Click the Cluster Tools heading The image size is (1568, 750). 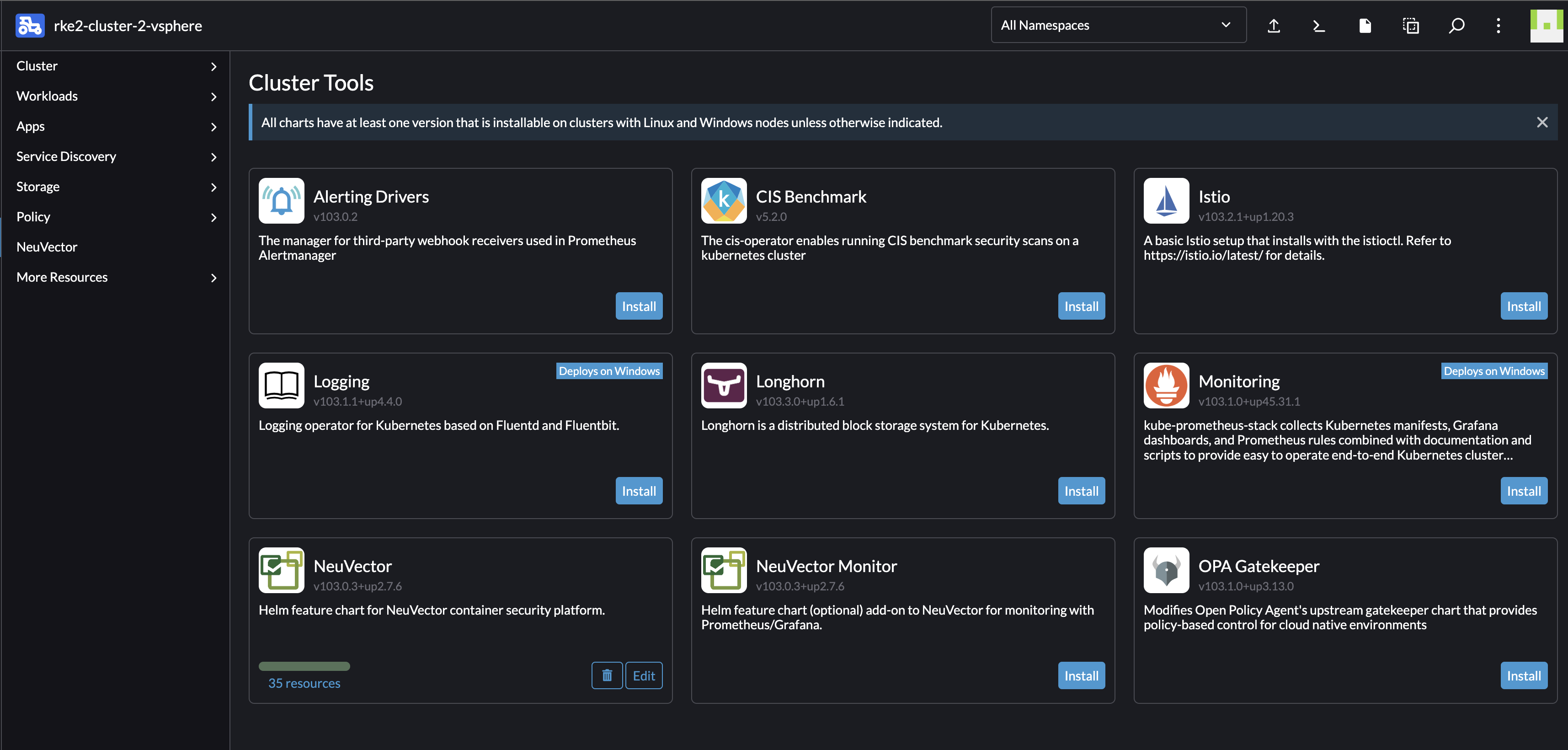[x=311, y=83]
